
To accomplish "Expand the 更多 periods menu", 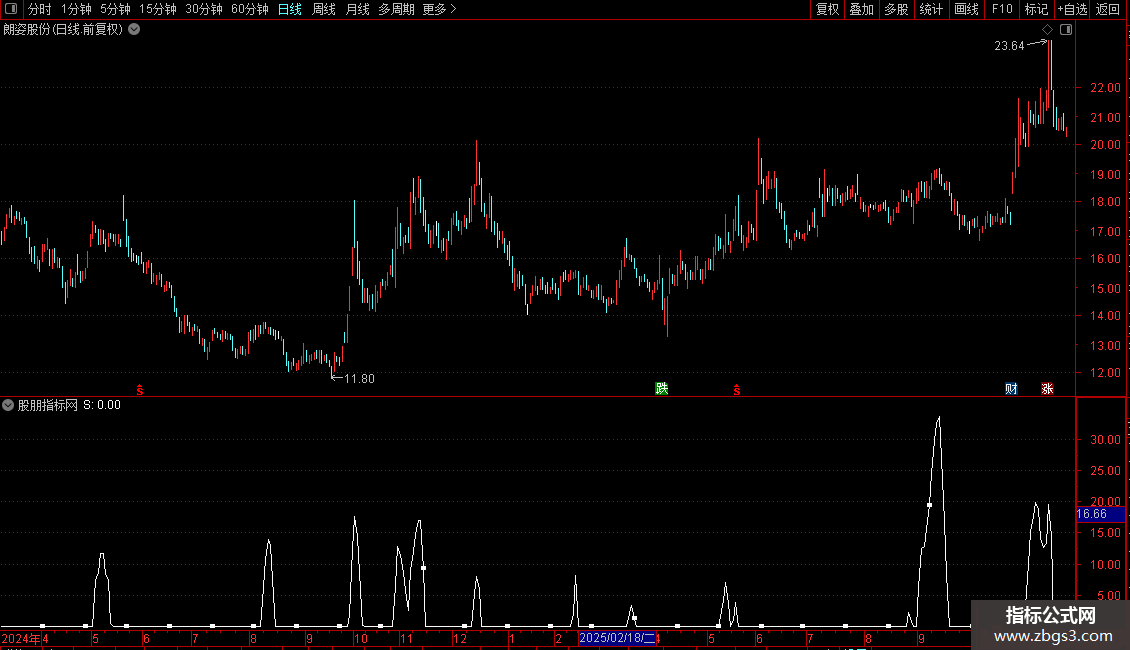I will [x=439, y=9].
